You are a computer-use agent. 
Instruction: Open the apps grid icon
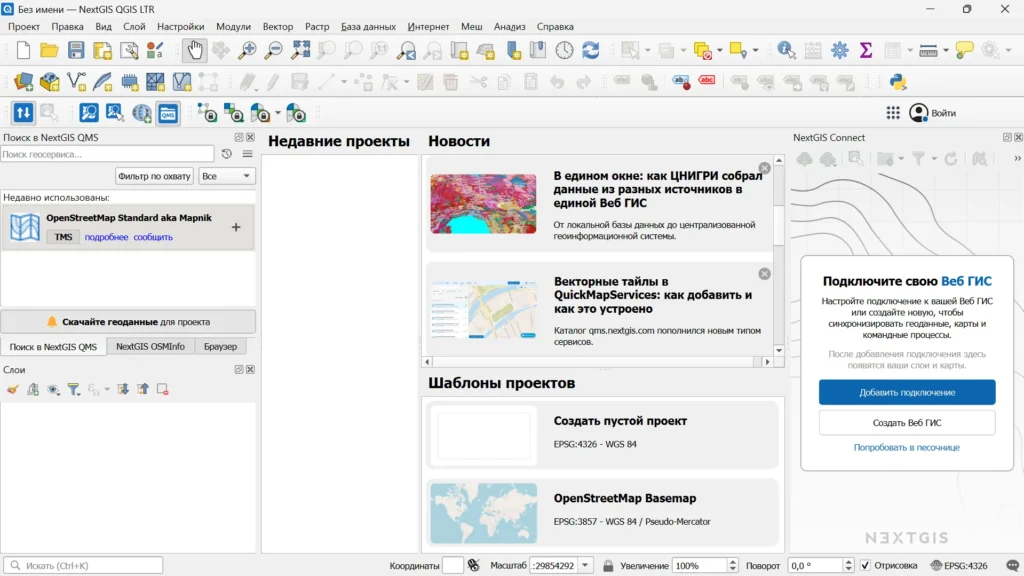pos(893,113)
